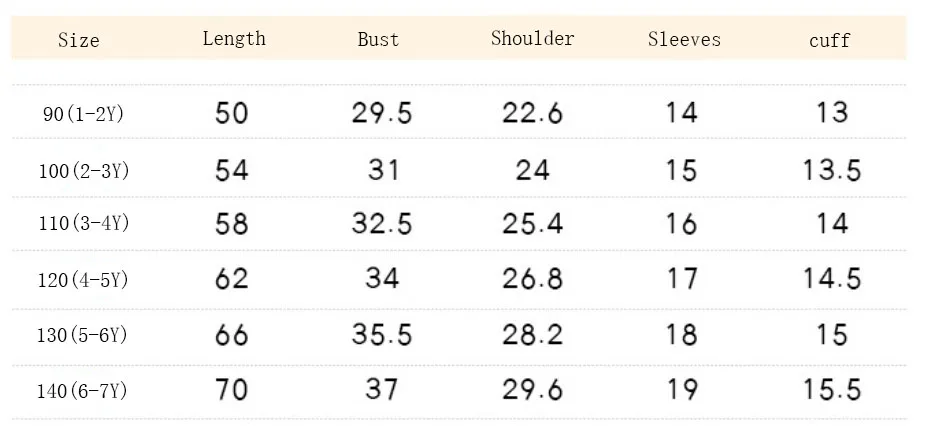Select the Sleeves column header
933x432 pixels.
point(684,39)
